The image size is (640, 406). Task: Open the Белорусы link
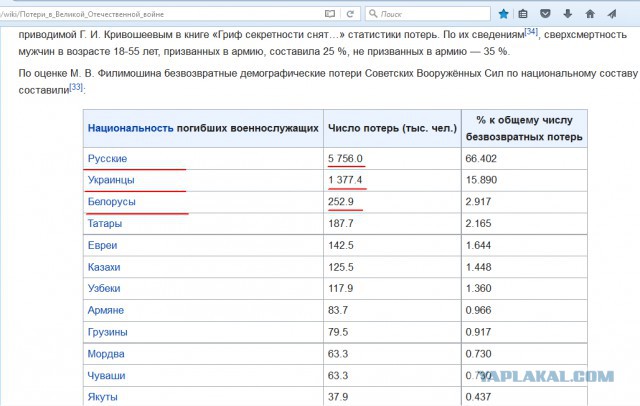point(111,202)
